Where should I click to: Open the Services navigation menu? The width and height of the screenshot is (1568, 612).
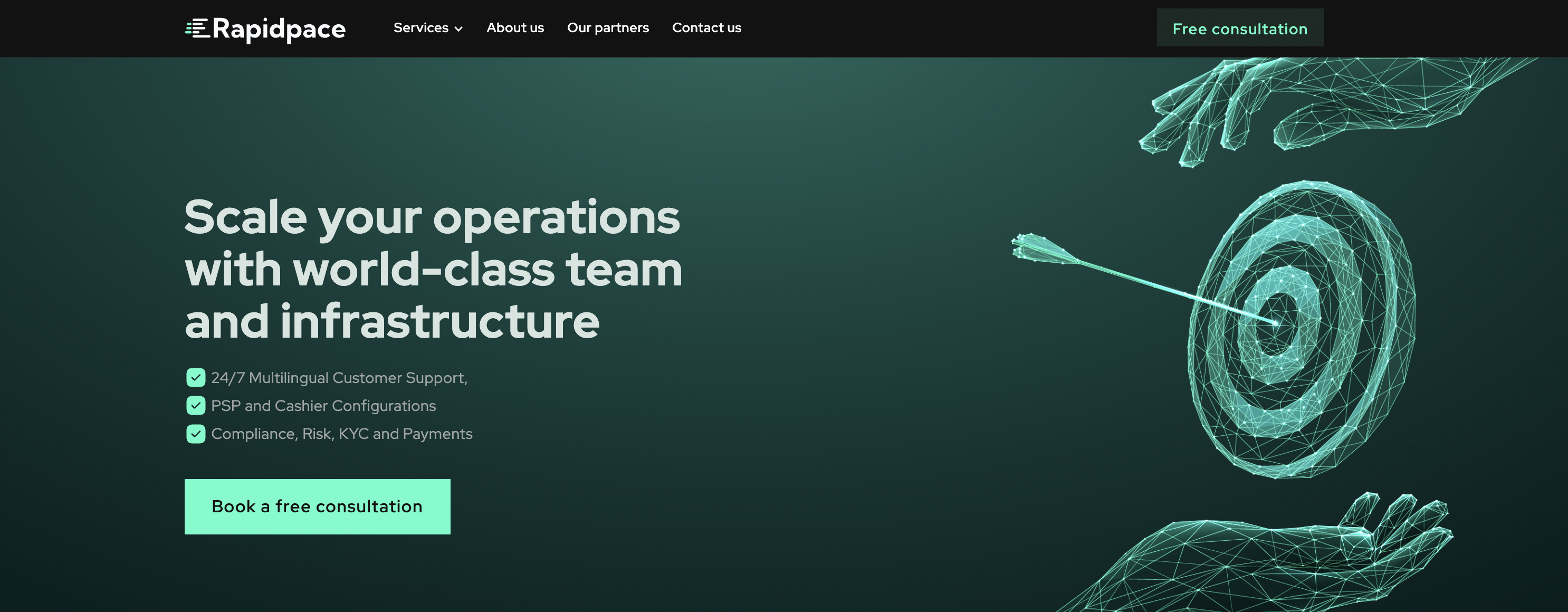click(422, 27)
